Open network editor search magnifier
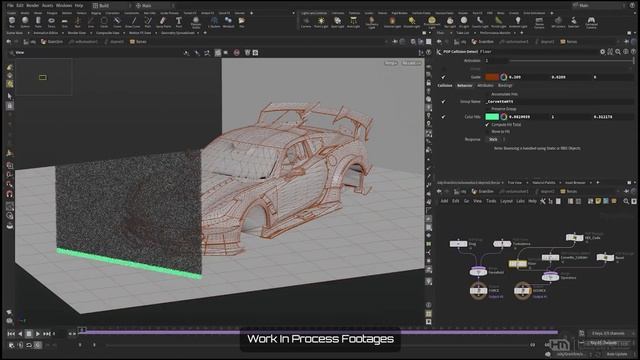The height and width of the screenshot is (360, 640). (x=626, y=201)
